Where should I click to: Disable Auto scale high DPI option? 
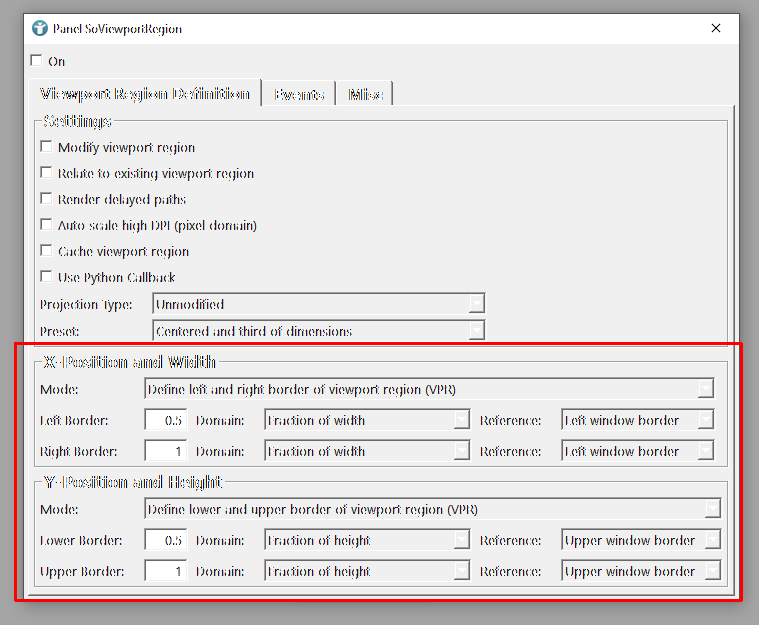pos(47,226)
